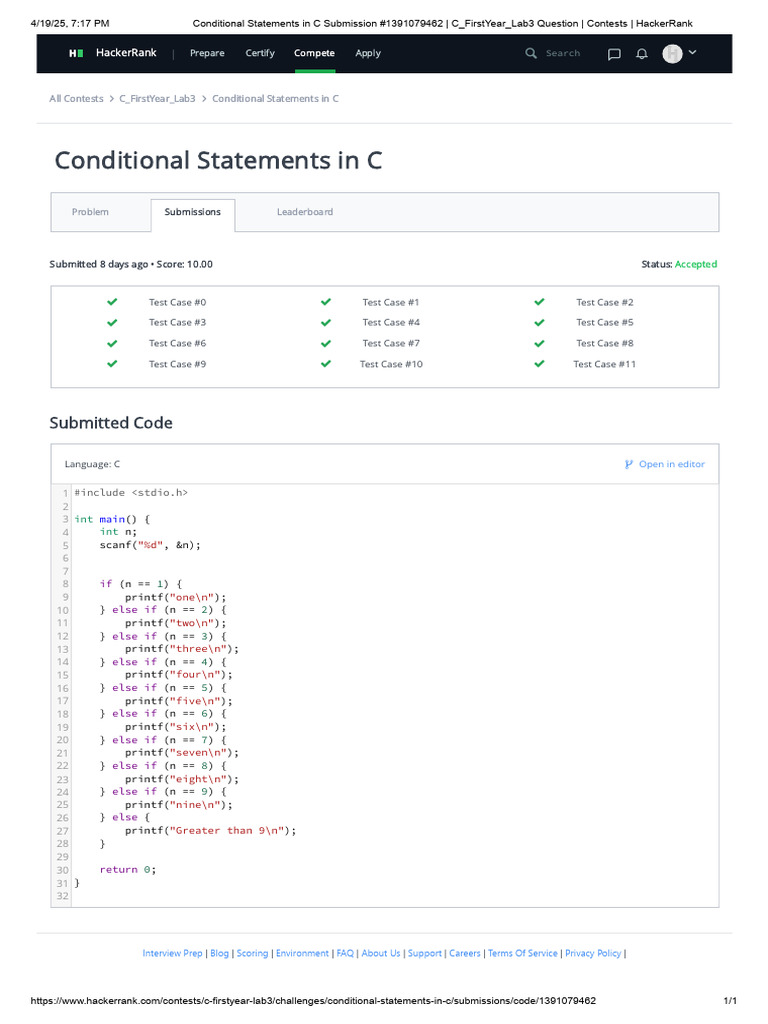Select the Test Case #4 entry
The width and height of the screenshot is (768, 1024).
[391, 322]
